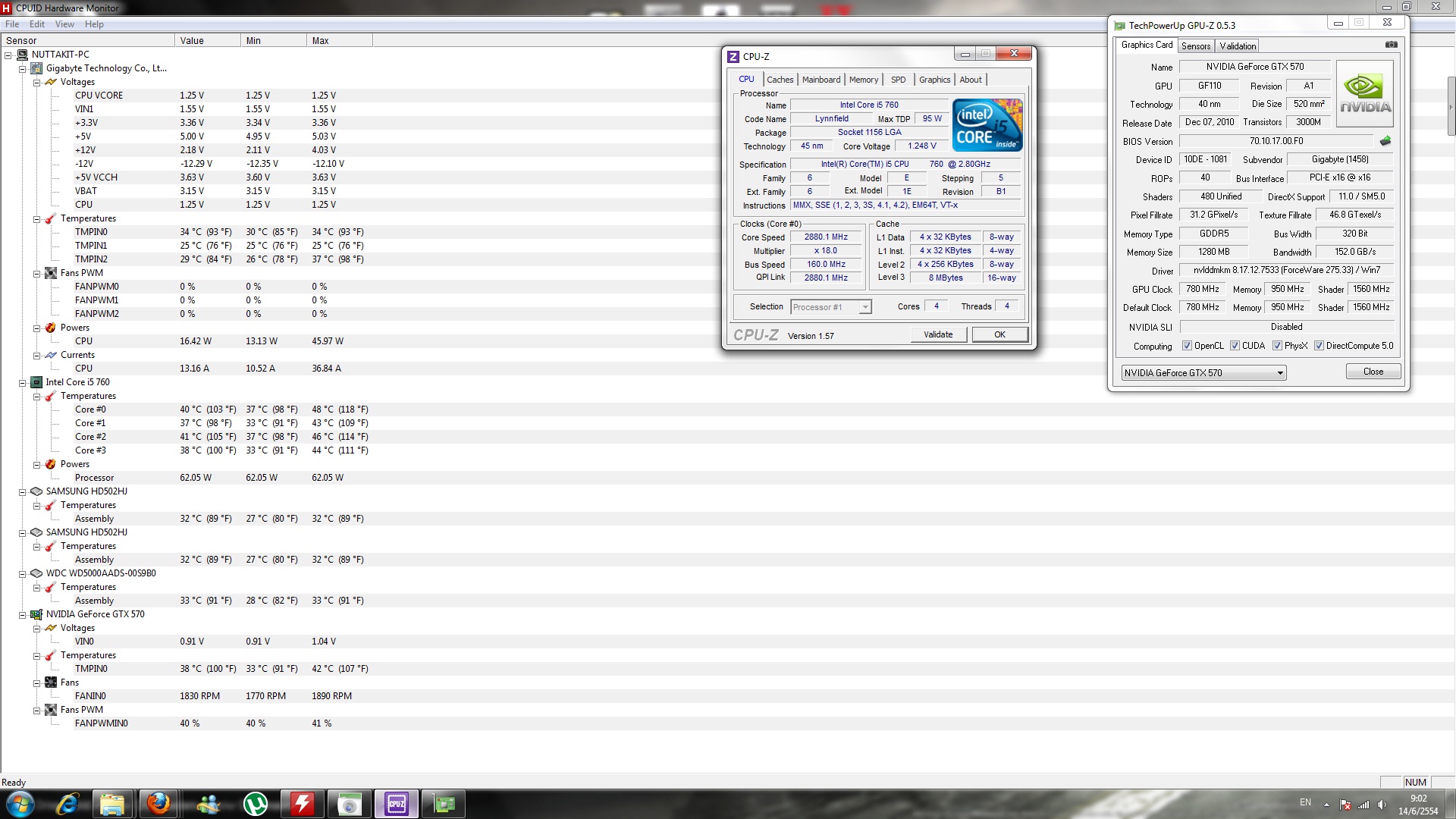Image resolution: width=1456 pixels, height=819 pixels.
Task: Open the NVIDIA GeForce GTX 570 dropdown
Action: point(1280,373)
